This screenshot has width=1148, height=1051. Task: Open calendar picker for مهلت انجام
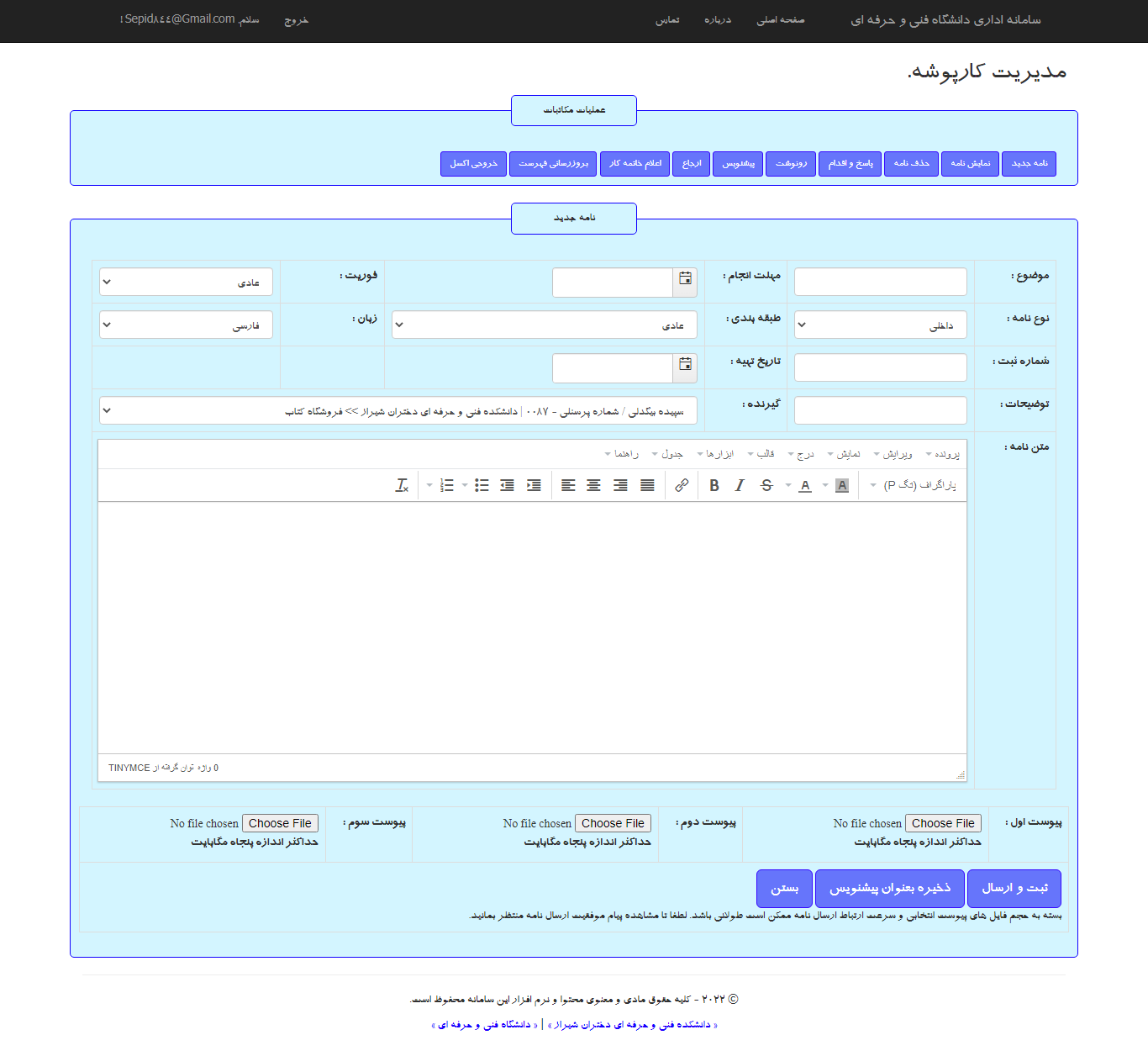coord(685,282)
